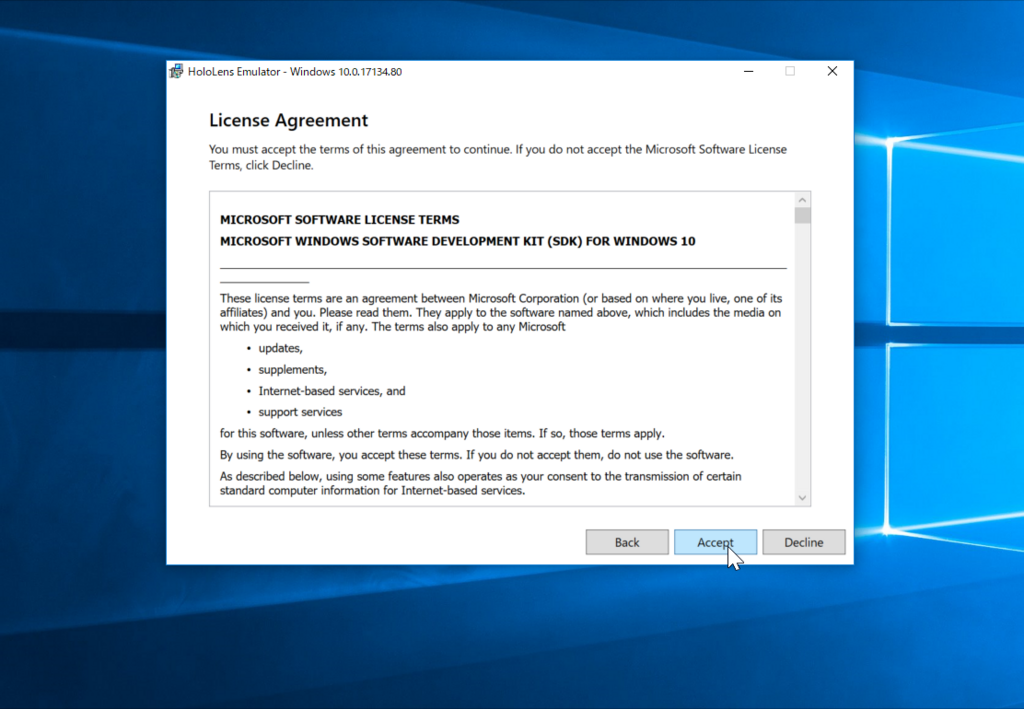Go Back to the previous step
The image size is (1024, 709).
pos(627,542)
